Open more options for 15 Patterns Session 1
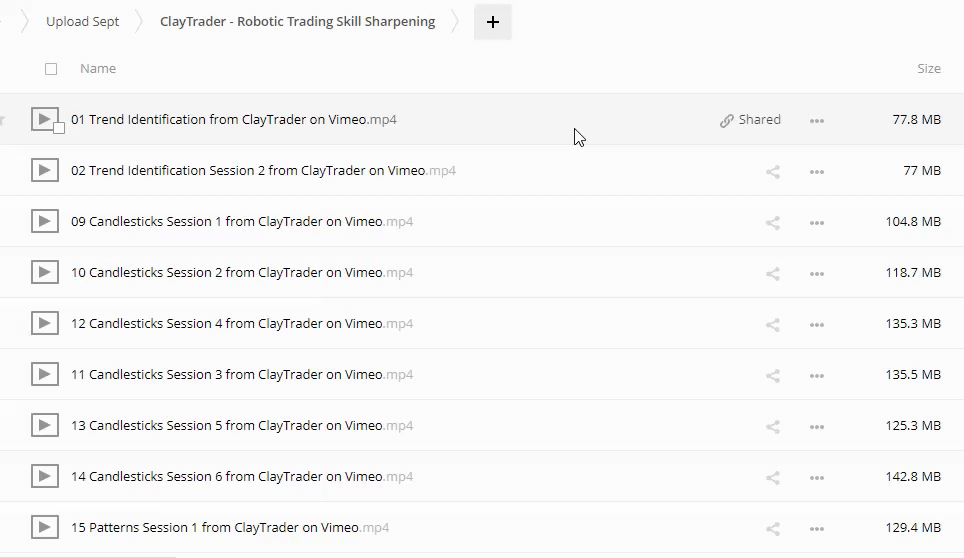 tap(817, 529)
